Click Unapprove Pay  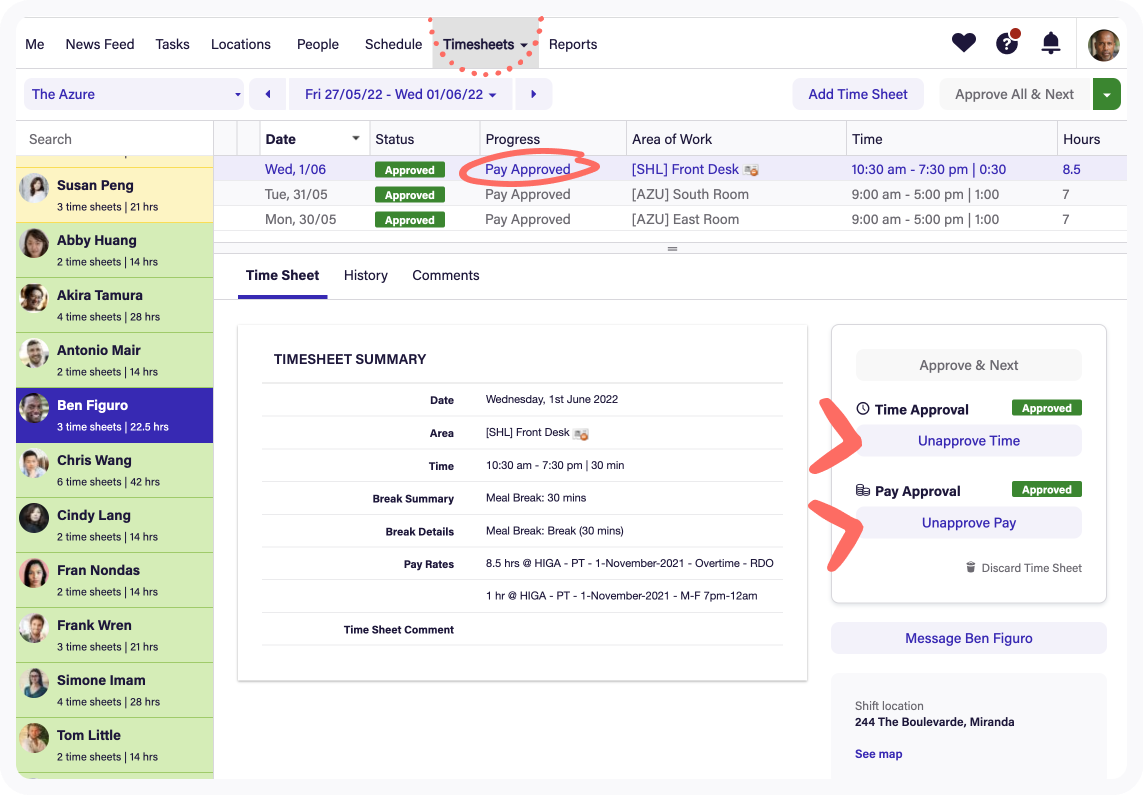coord(967,522)
